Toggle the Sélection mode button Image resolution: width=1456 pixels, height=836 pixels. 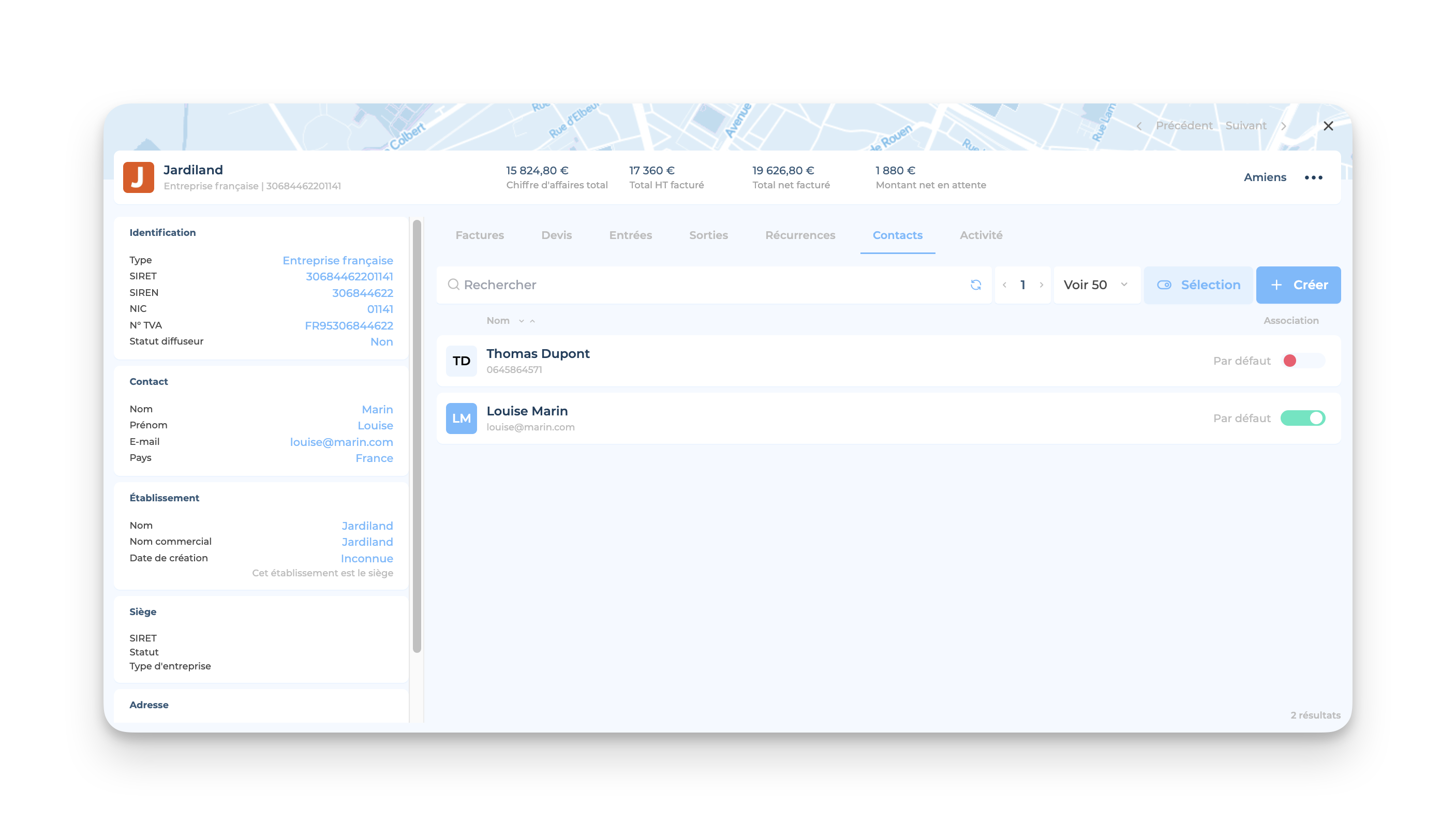pyautogui.click(x=1198, y=285)
